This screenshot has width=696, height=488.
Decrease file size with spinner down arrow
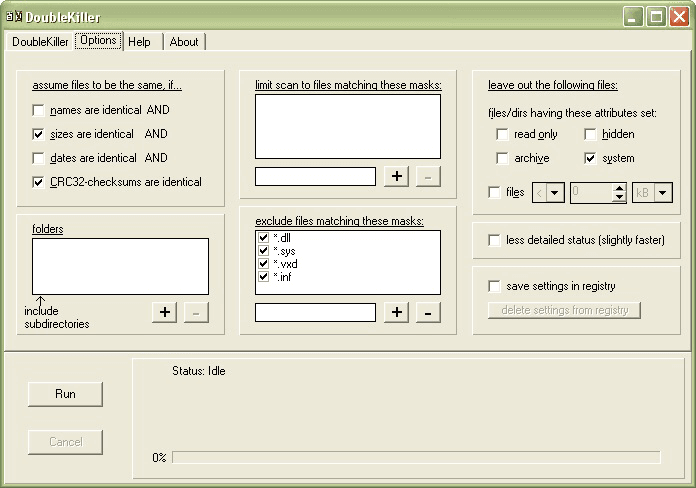(x=619, y=197)
